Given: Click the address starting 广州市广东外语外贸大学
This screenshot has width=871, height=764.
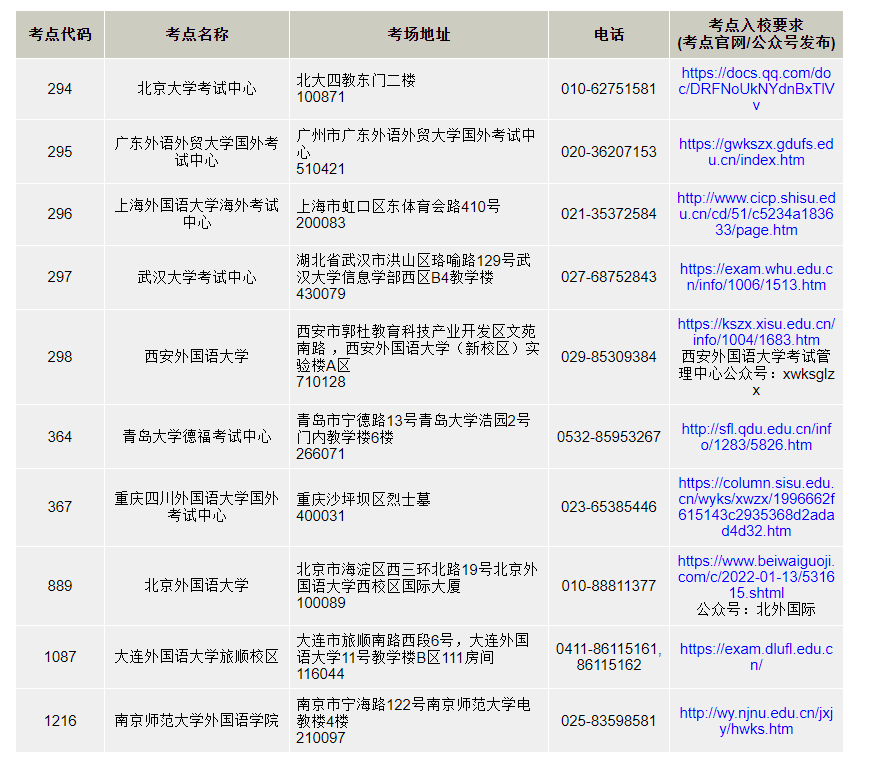Looking at the screenshot, I should 416,152.
